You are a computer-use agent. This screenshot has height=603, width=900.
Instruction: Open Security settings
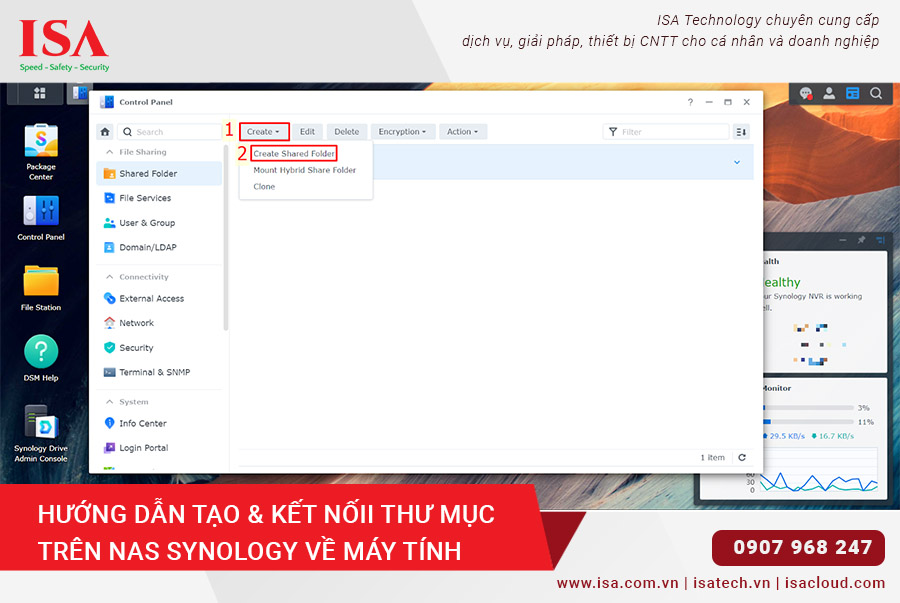point(159,348)
